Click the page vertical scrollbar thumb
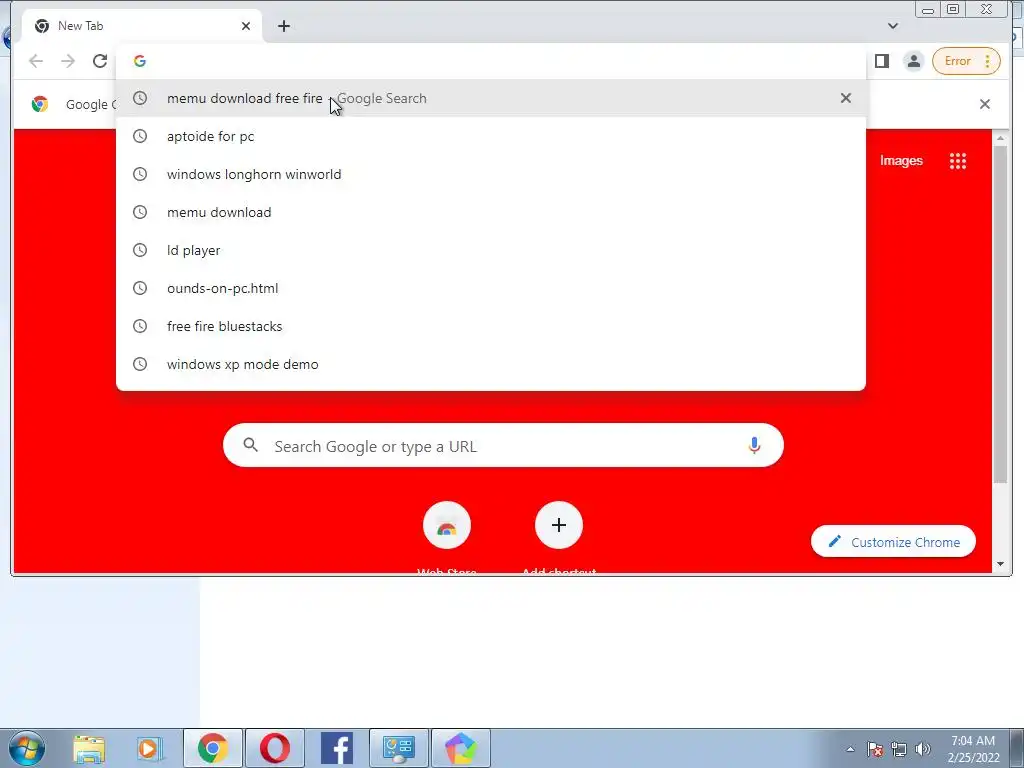Image resolution: width=1024 pixels, height=768 pixels. 1000,315
